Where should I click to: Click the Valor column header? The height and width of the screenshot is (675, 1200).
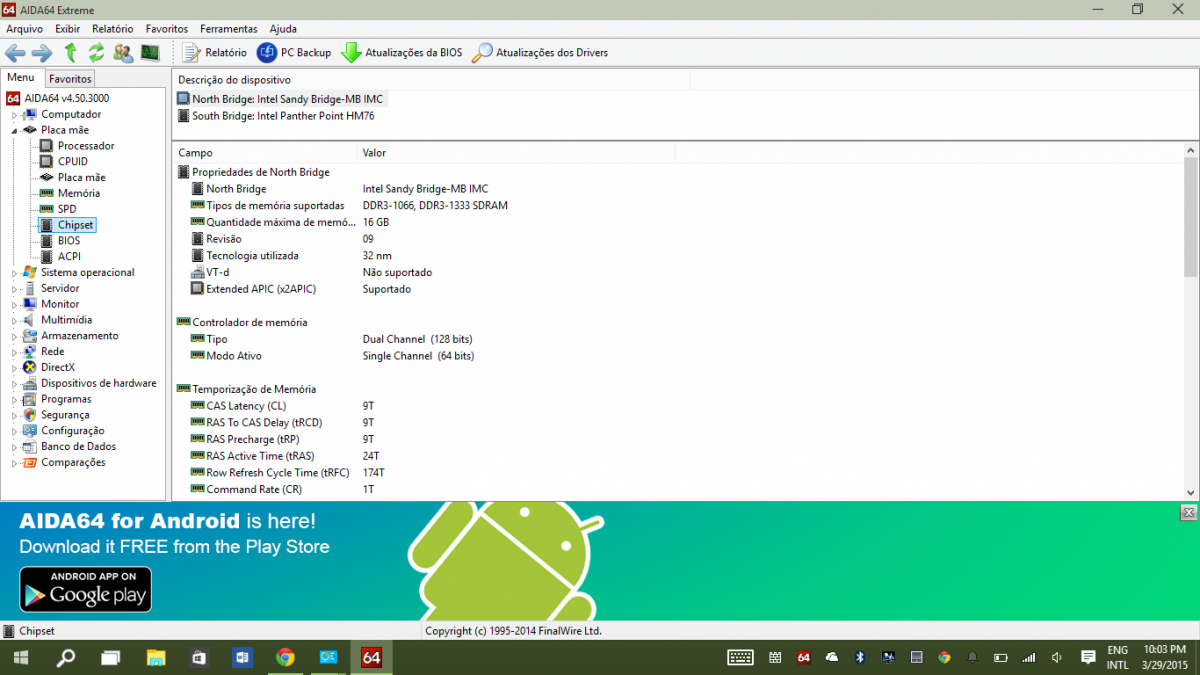pyautogui.click(x=516, y=153)
